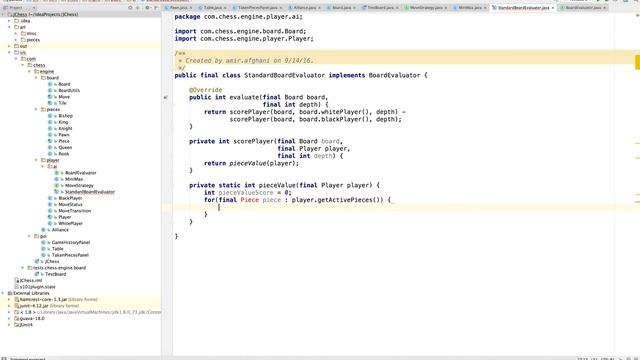Image resolution: width=640 pixels, height=360 pixels.
Task: Click the file icon of JChess.iml
Action: pyautogui.click(x=17, y=280)
